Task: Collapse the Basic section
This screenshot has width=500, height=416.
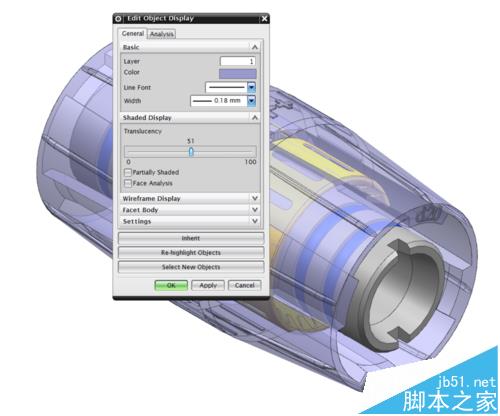Action: tap(255, 47)
